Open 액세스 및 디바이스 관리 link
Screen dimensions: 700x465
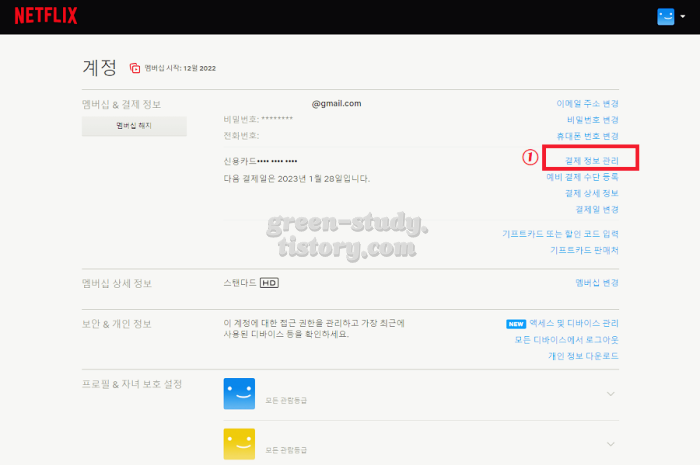(574, 323)
